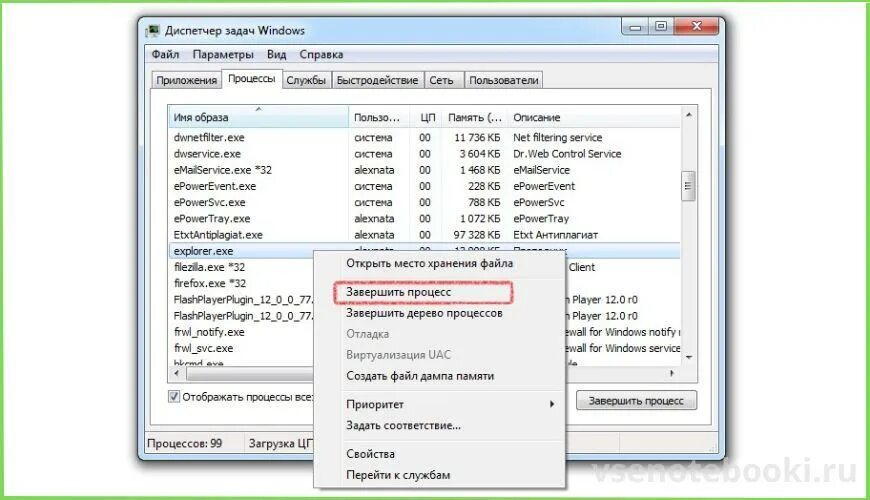Image resolution: width=870 pixels, height=500 pixels.
Task: Switch to the Пользователи tab
Action: (x=504, y=80)
